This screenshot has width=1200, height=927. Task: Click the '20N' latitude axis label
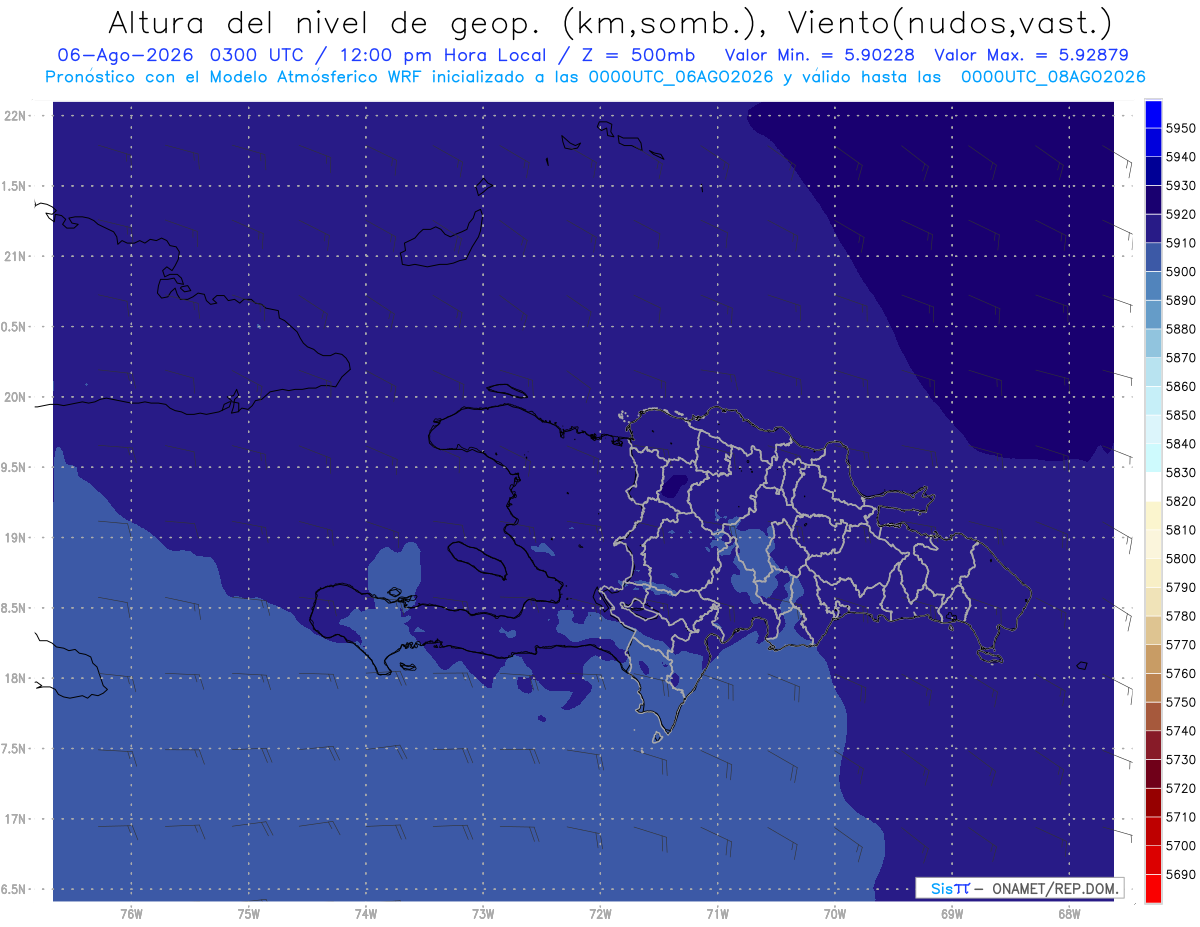pos(15,397)
